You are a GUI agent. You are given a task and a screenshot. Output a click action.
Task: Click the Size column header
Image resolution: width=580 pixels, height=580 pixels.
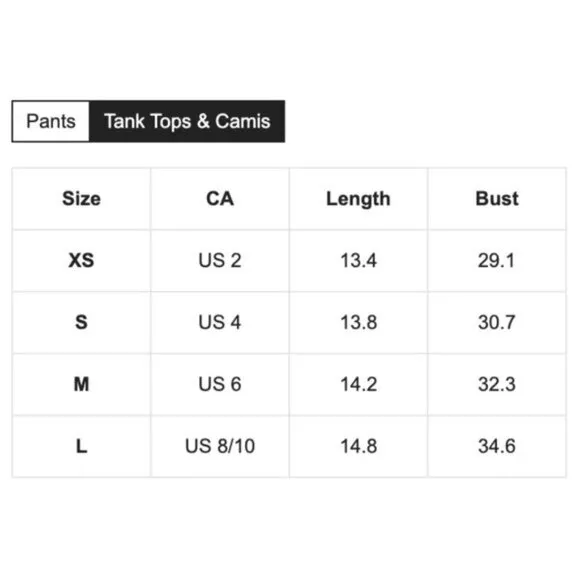[81, 199]
